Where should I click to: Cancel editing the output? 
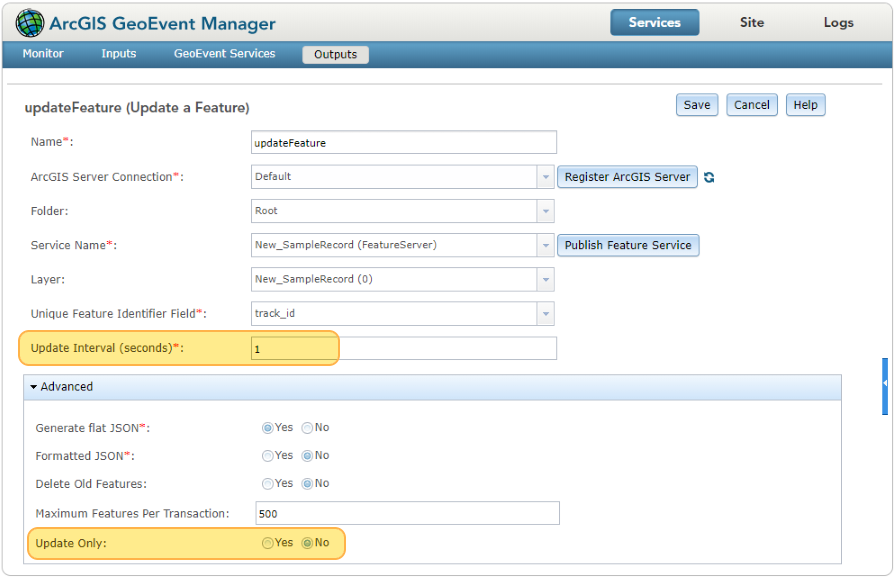point(751,105)
